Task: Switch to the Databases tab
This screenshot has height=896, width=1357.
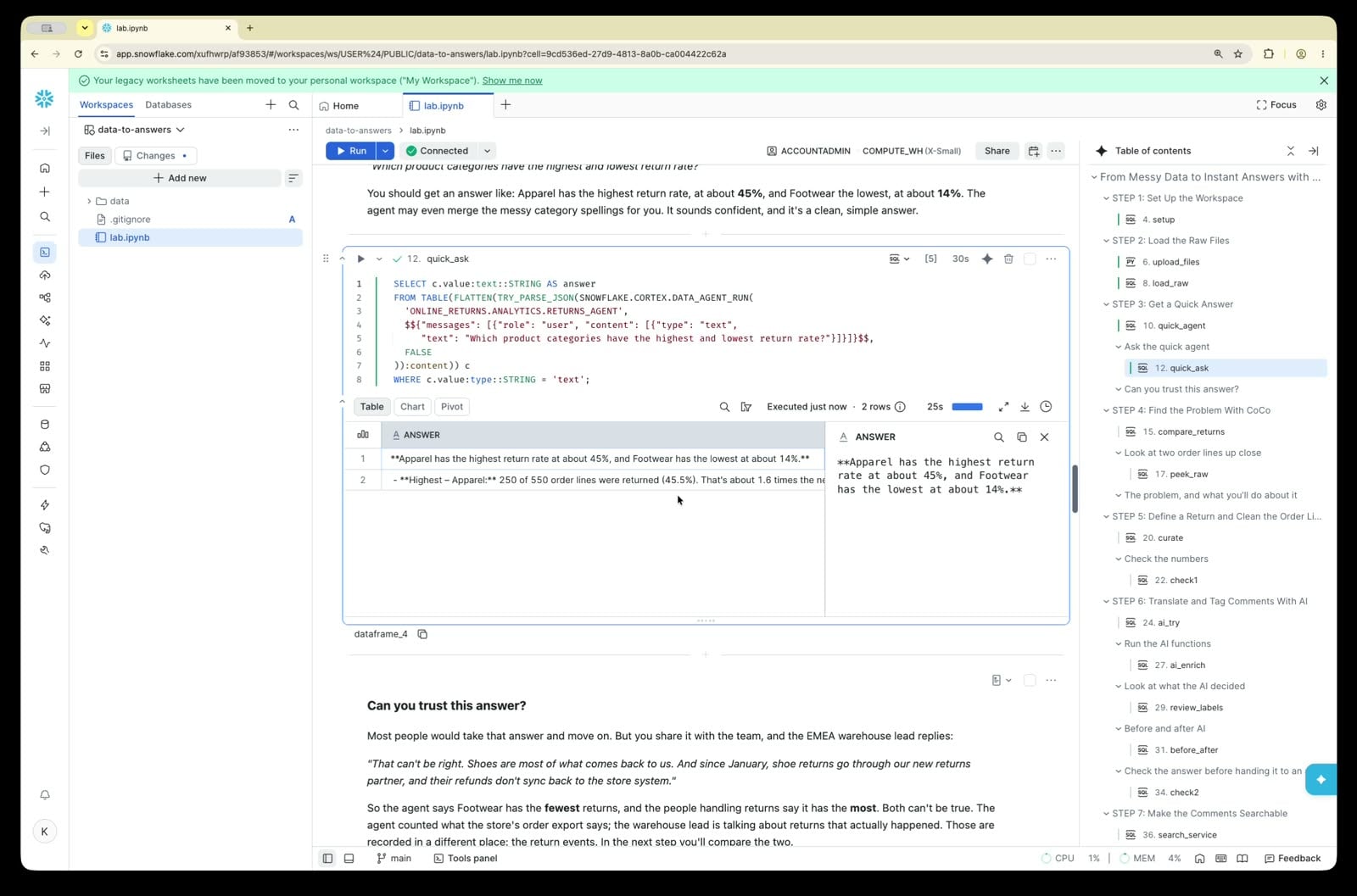Action: tap(168, 105)
